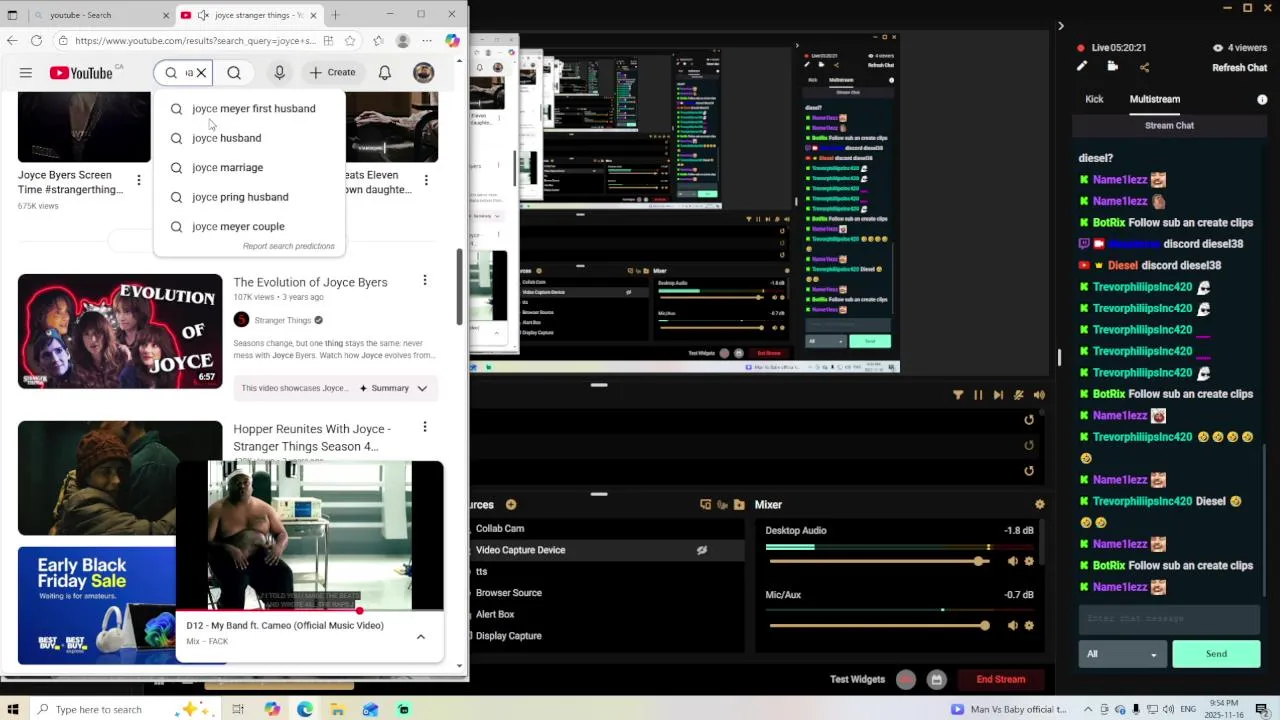The image size is (1280, 720).
Task: Open the YouTube account avatar menu
Action: [x=423, y=73]
